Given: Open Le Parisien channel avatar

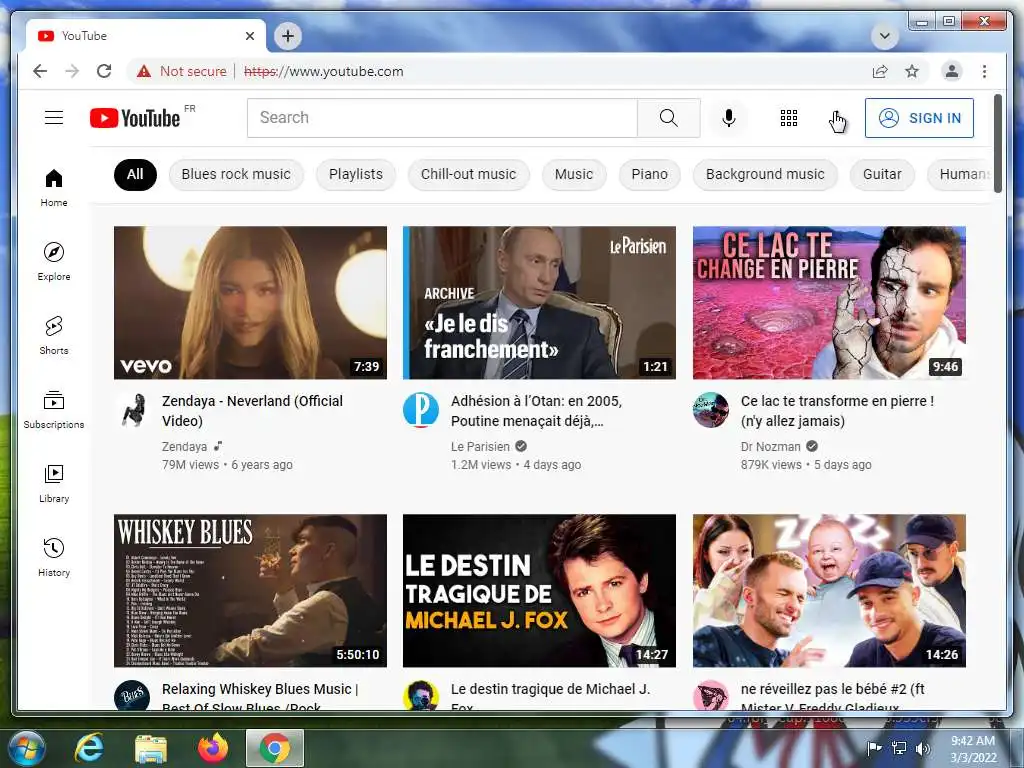Looking at the screenshot, I should tap(421, 410).
